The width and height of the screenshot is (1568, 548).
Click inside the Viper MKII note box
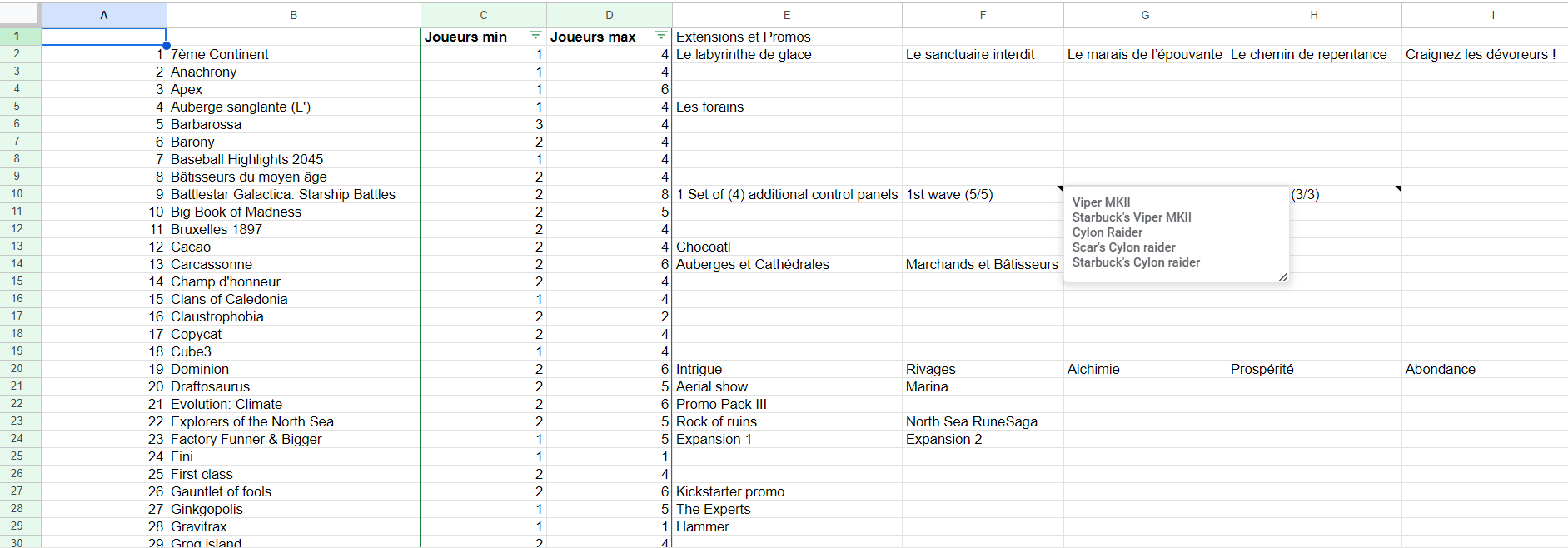1176,235
